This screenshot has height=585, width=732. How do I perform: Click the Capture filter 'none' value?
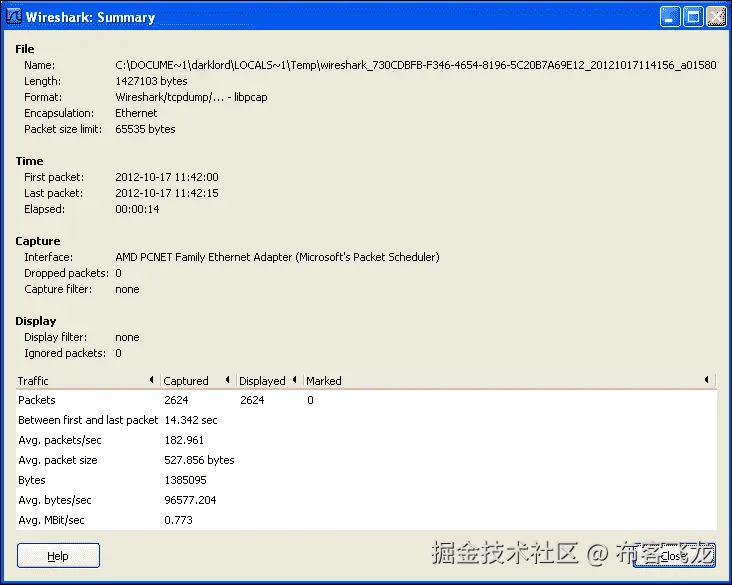(127, 289)
